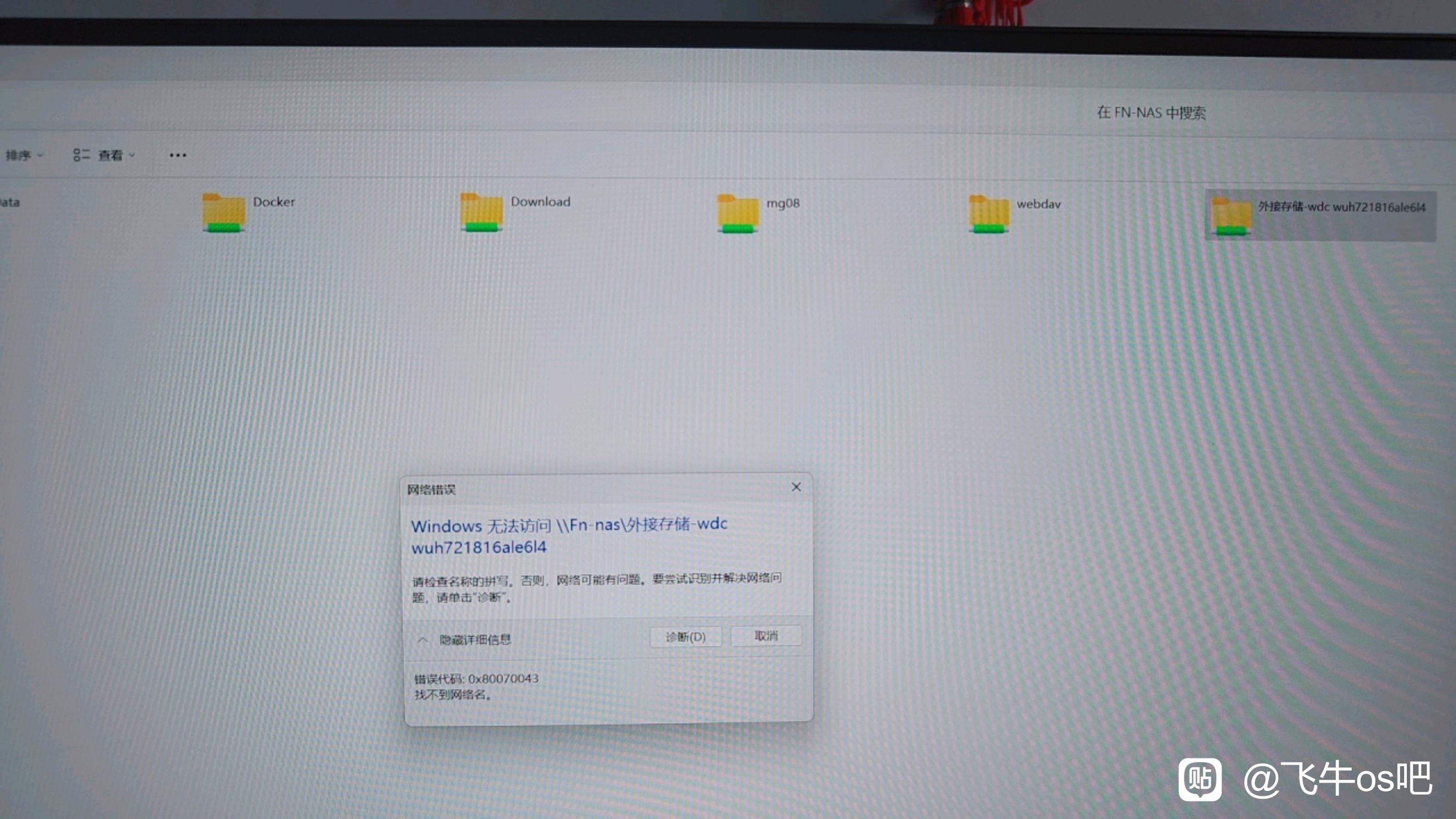This screenshot has width=1456, height=819.
Task: Click the 查看 view layout icon
Action: pyautogui.click(x=81, y=155)
